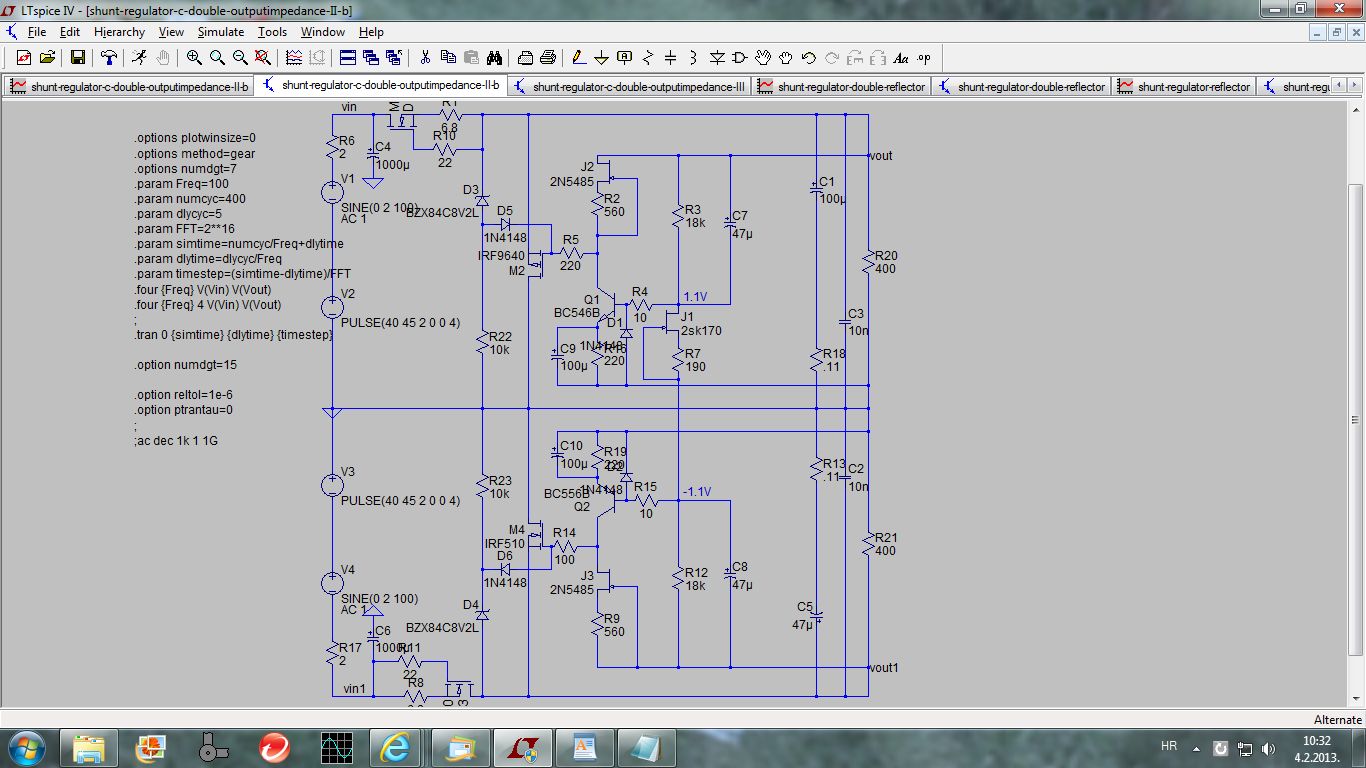Open Internet Explorer from the taskbar
Viewport: 1366px width, 768px height.
click(x=395, y=747)
